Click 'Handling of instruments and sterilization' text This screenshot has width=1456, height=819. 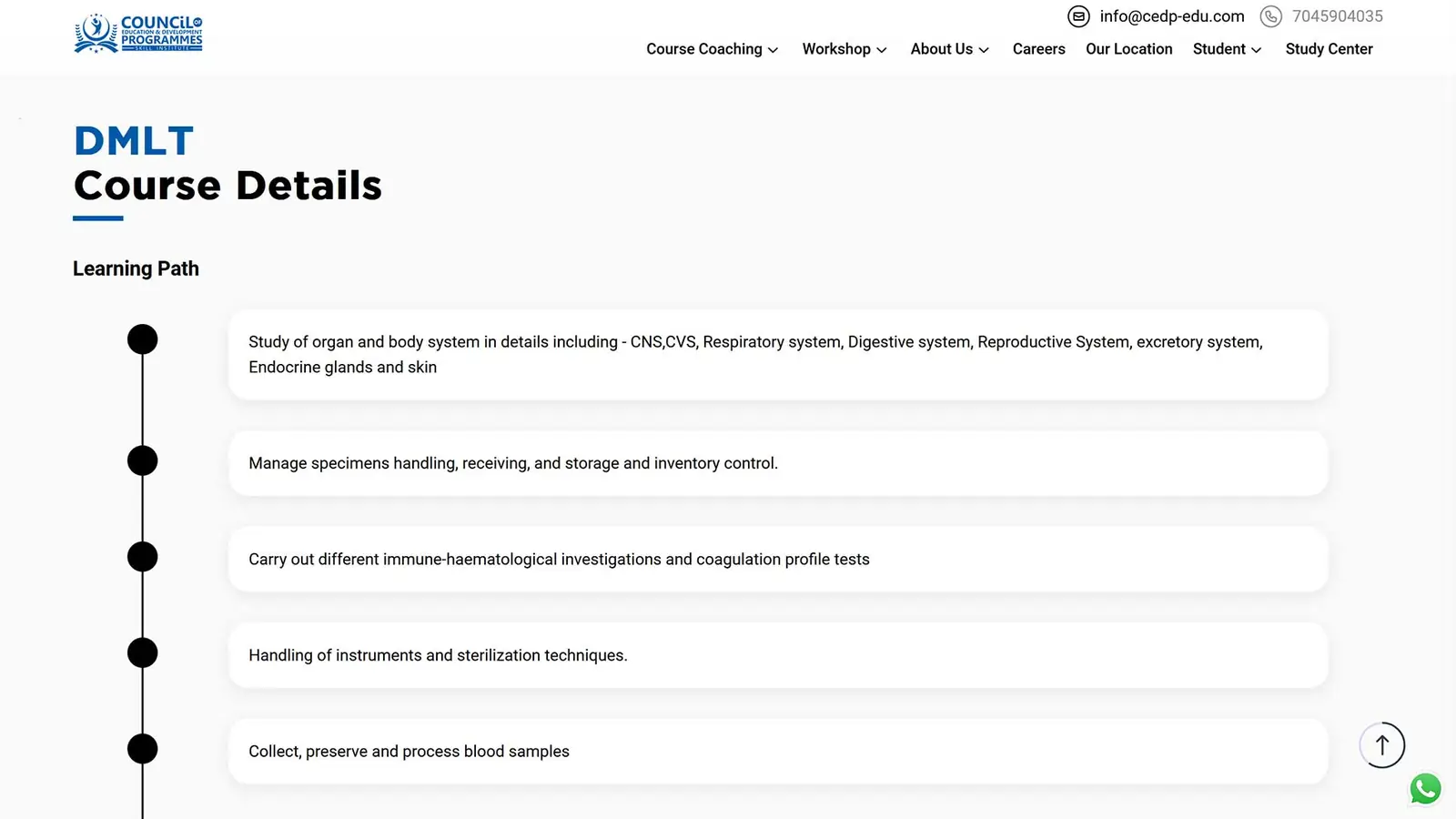[x=438, y=655]
